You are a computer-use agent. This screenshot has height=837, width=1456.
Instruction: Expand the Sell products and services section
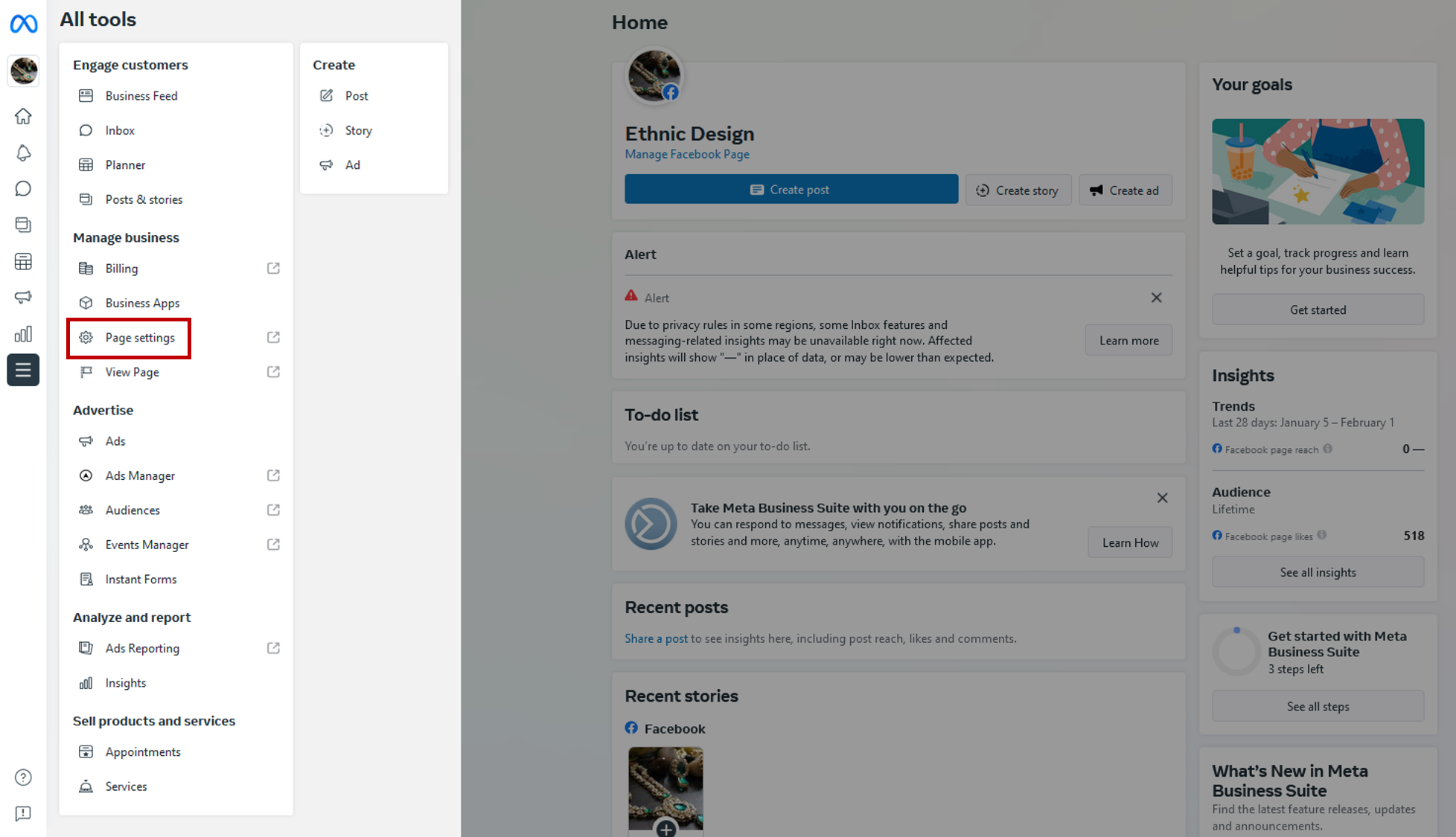[154, 720]
